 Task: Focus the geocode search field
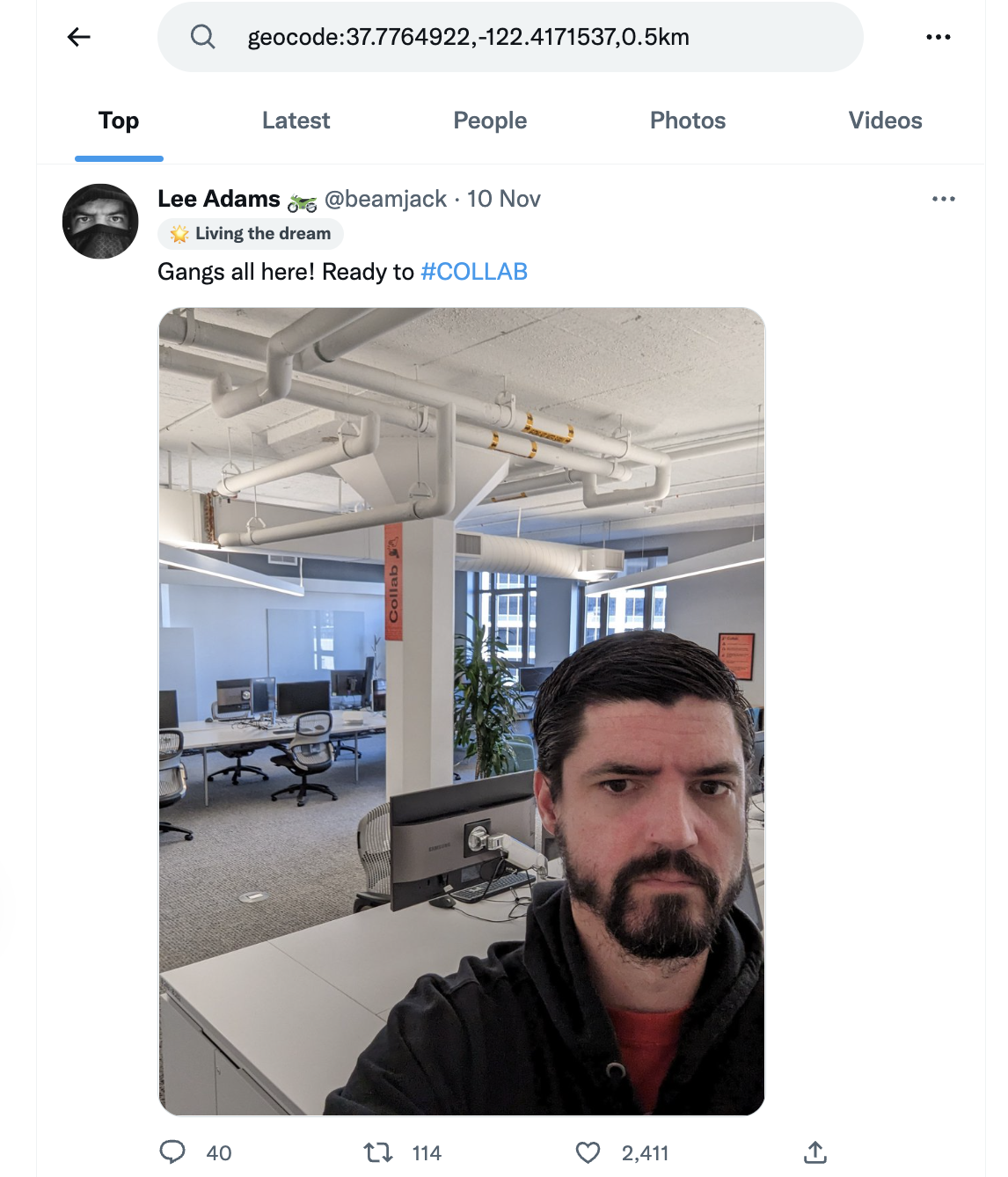[x=510, y=37]
